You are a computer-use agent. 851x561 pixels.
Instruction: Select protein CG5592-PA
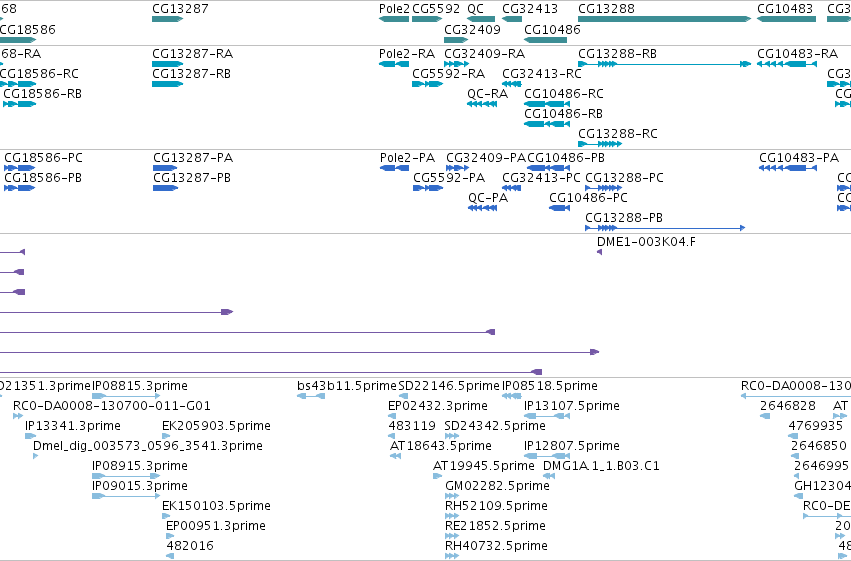[428, 188]
